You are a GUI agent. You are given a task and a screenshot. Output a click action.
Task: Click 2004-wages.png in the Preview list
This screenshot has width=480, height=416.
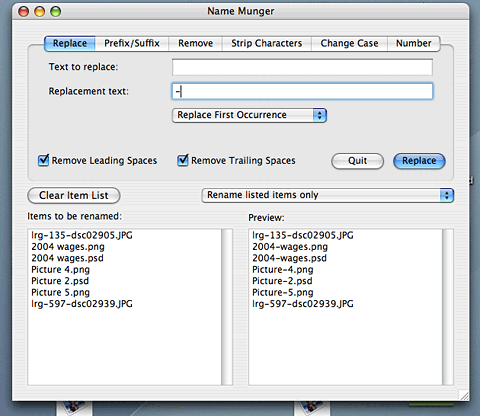[290, 247]
